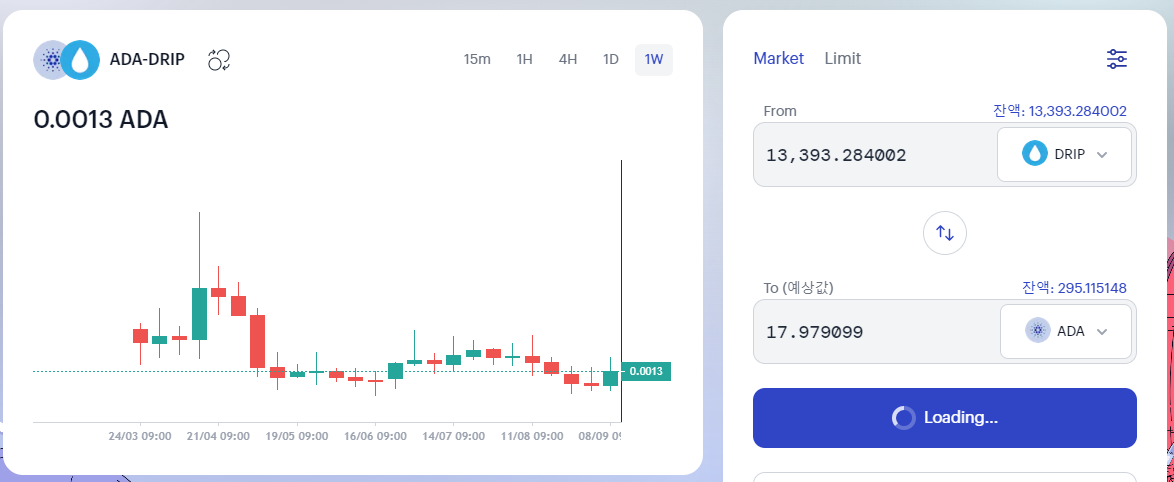Edit the From amount 13,393.284002 field
This screenshot has width=1174, height=482.
875,155
